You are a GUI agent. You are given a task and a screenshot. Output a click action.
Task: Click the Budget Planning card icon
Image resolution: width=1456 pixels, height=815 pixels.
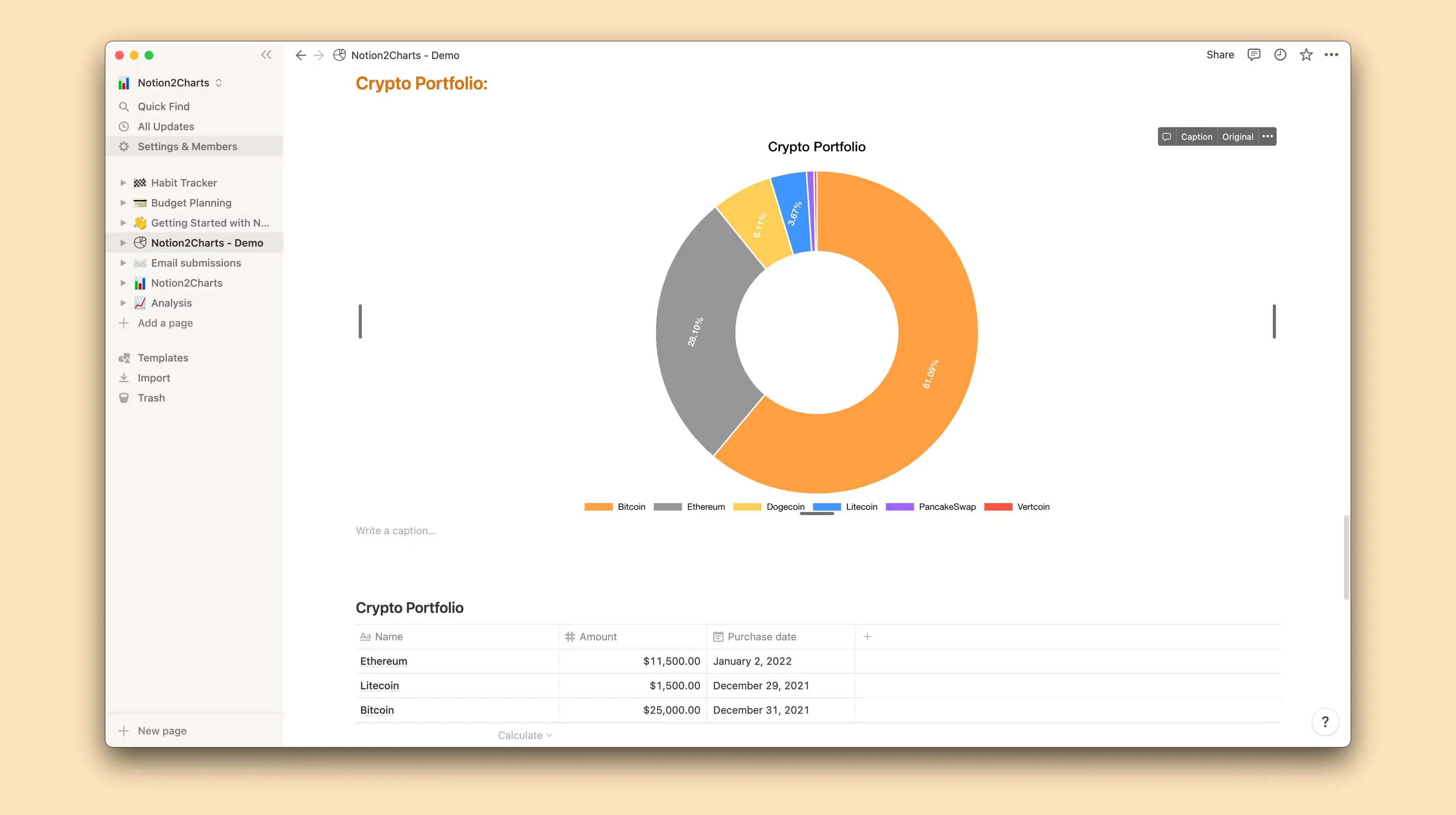140,203
